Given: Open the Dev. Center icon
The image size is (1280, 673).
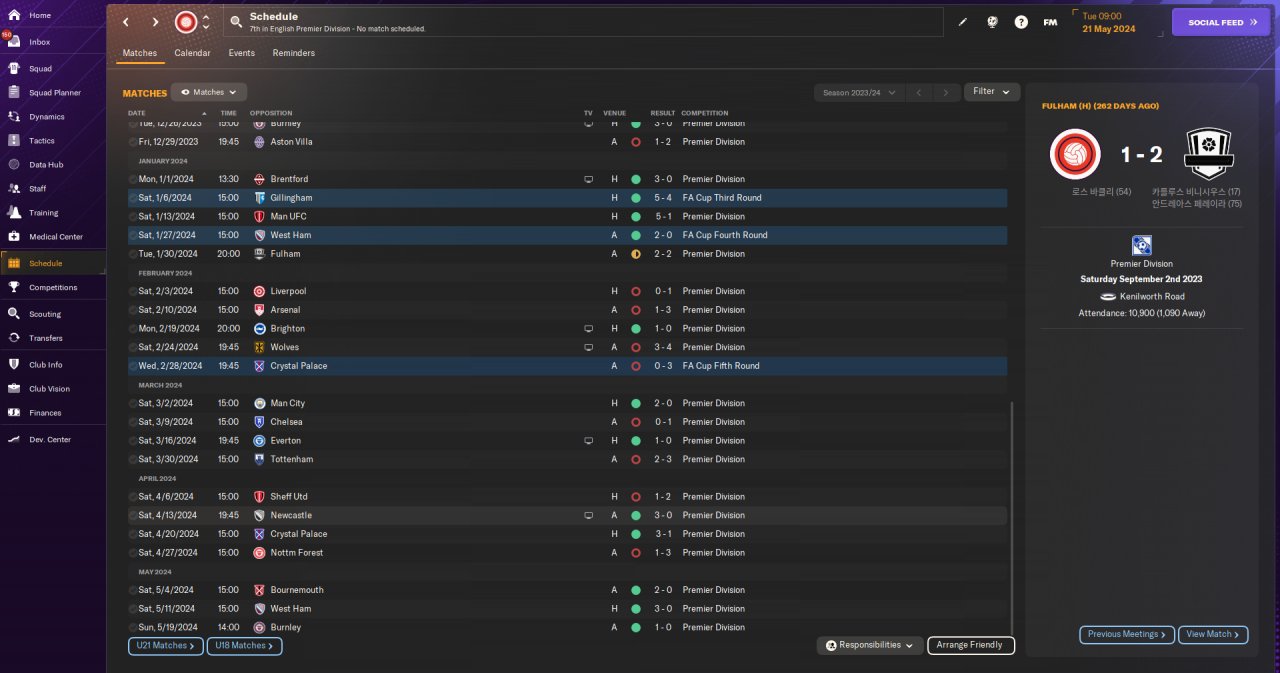Looking at the screenshot, I should pos(14,440).
